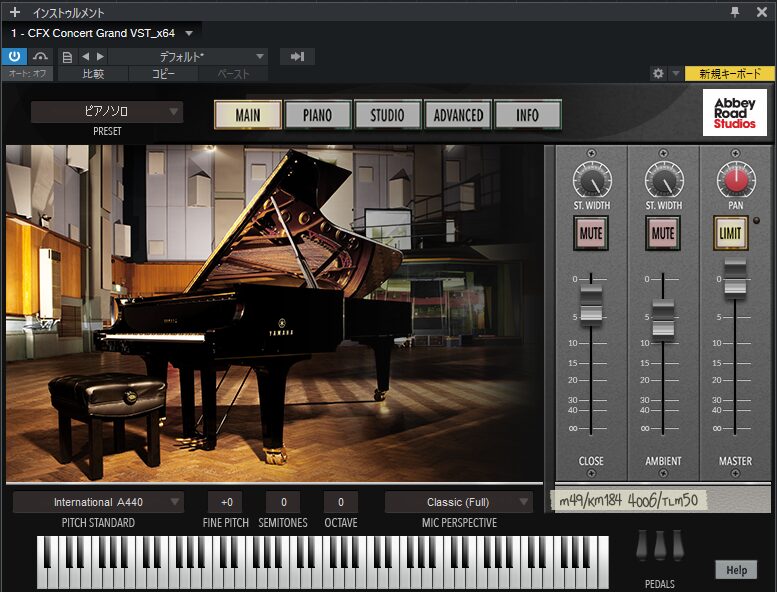Click the AMBIENT channel volume fader
777x592 pixels.
click(x=663, y=320)
